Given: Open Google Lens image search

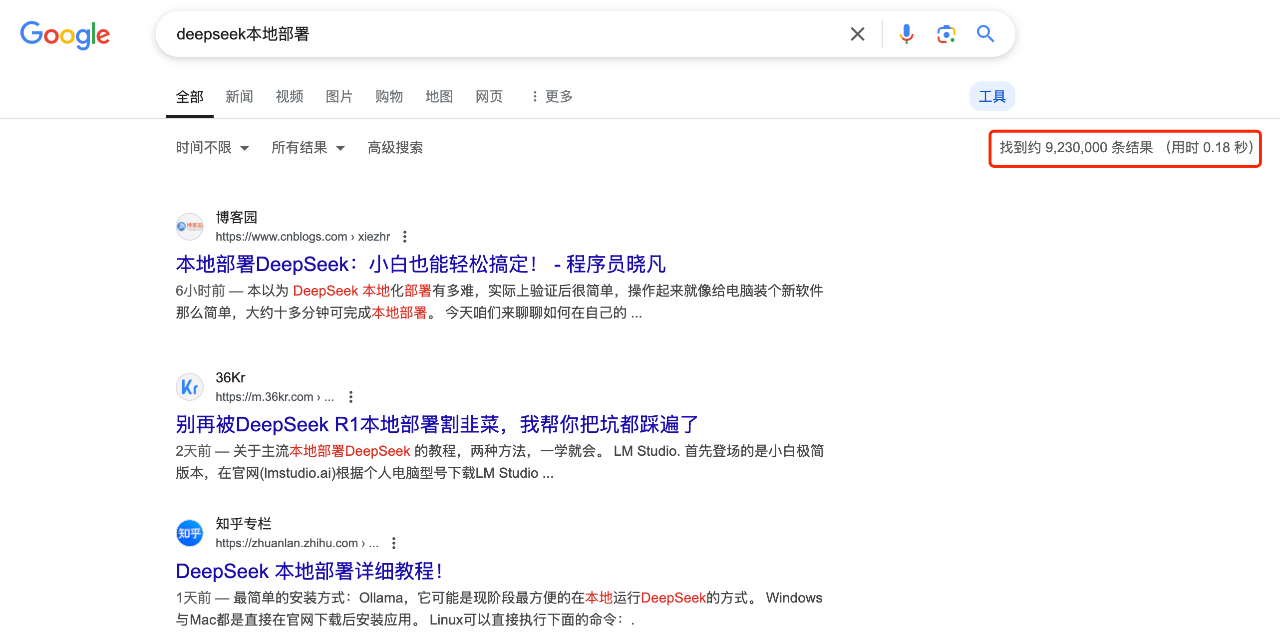Looking at the screenshot, I should [x=946, y=34].
